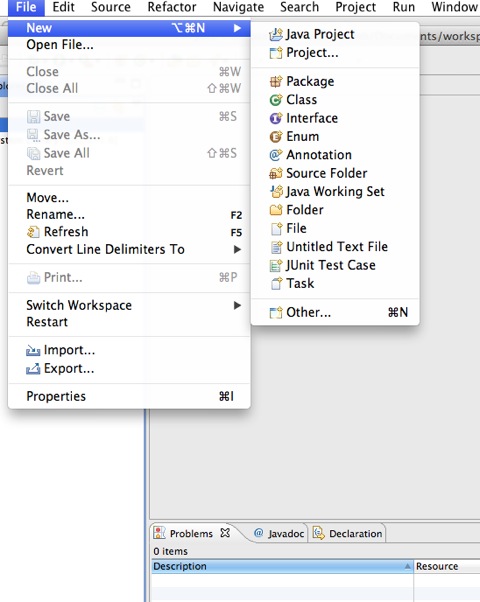This screenshot has width=480, height=602.
Task: Switch to the Declaration tab
Action: (x=348, y=533)
